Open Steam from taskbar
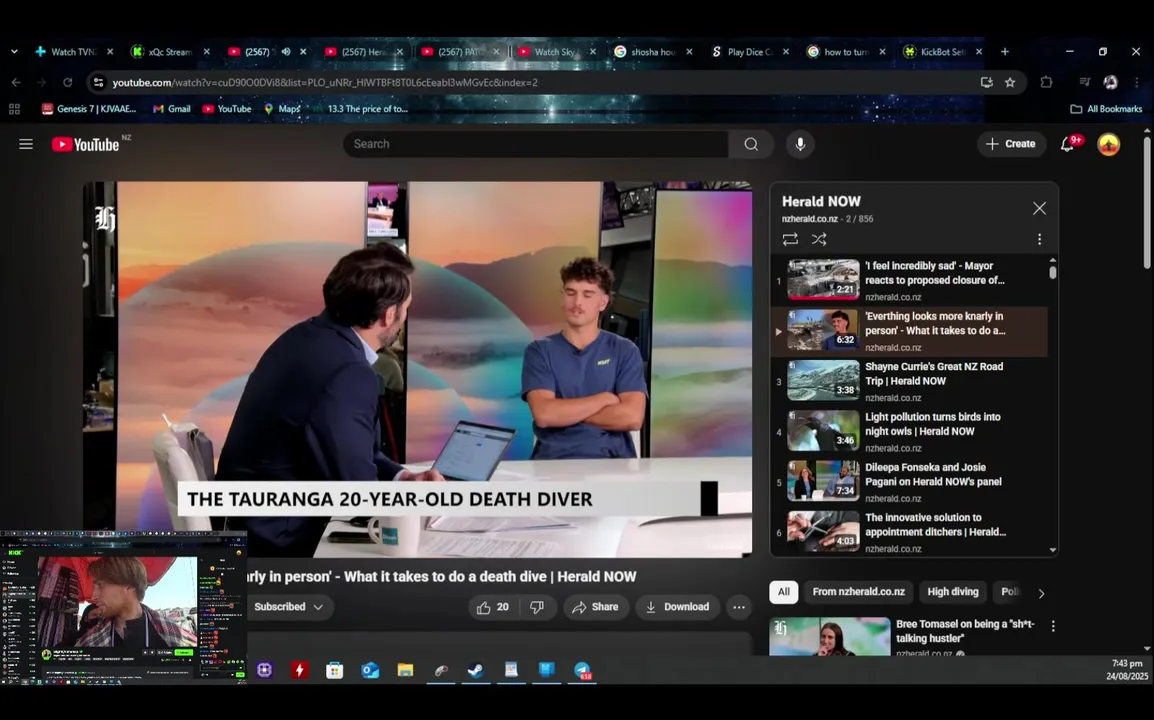This screenshot has height=720, width=1154. click(x=476, y=670)
